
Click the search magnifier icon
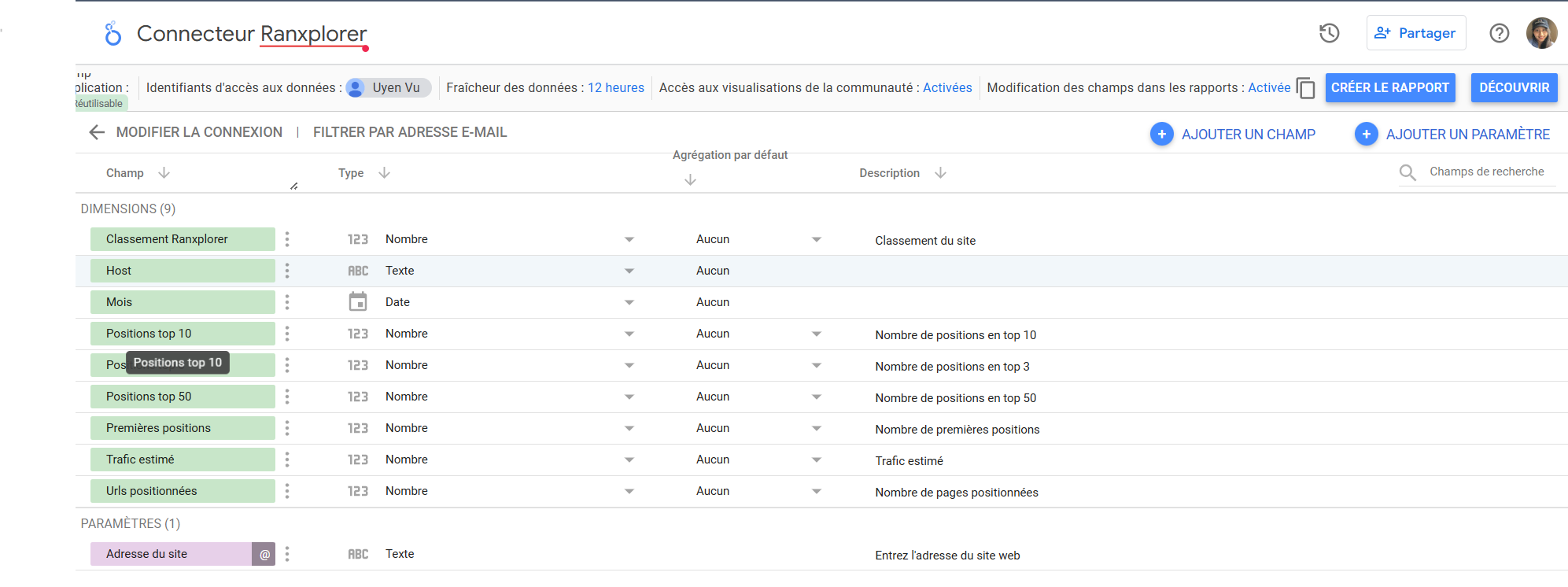[1408, 172]
